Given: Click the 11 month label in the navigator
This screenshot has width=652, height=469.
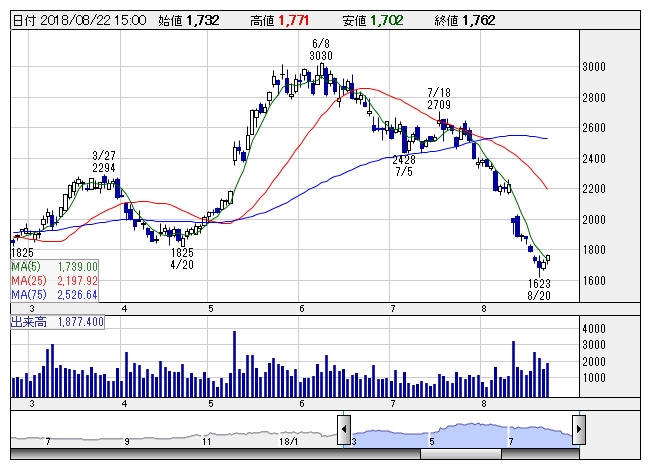Looking at the screenshot, I should coord(207,441).
